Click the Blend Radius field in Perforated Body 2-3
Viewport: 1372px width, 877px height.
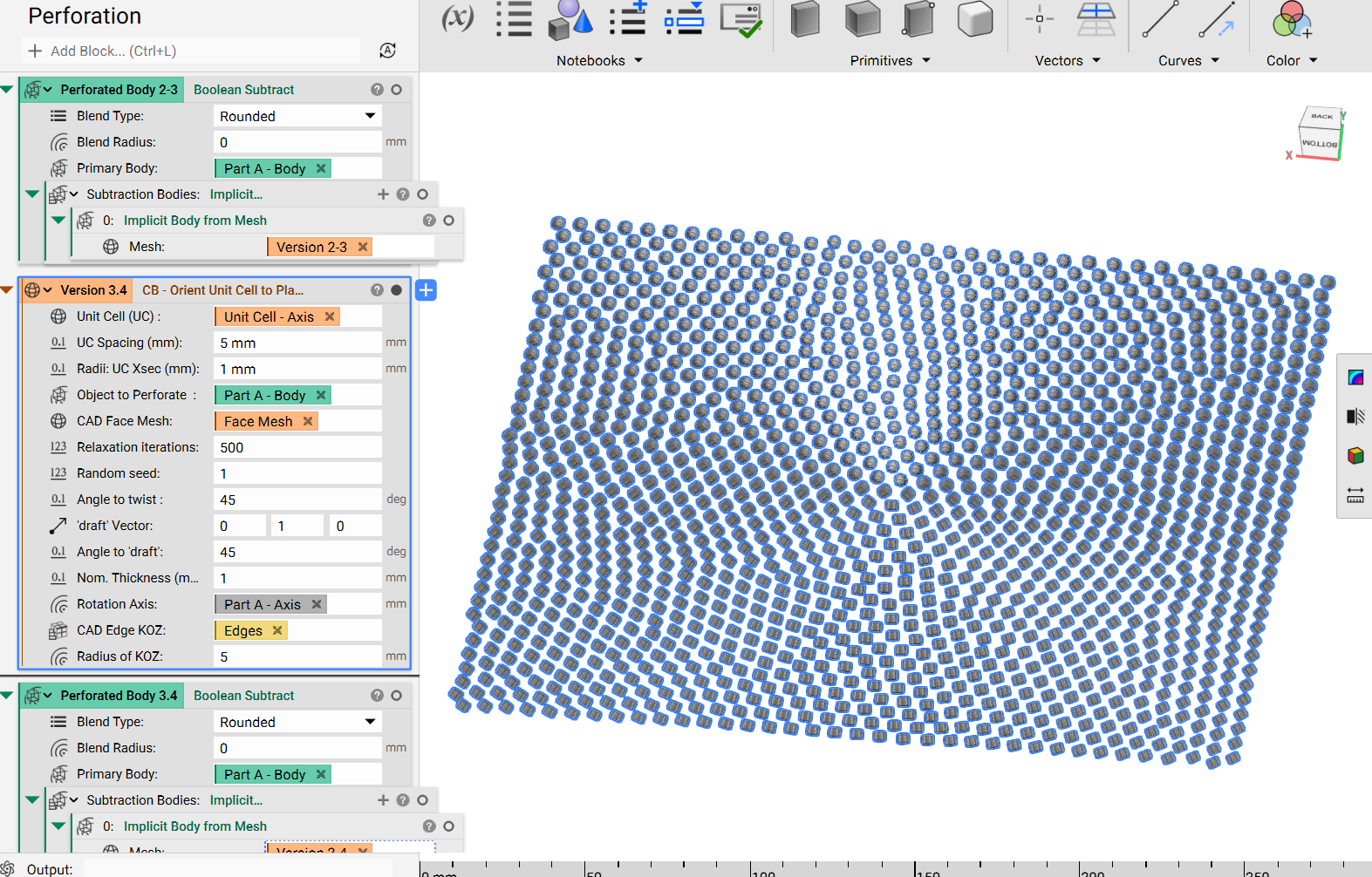297,142
